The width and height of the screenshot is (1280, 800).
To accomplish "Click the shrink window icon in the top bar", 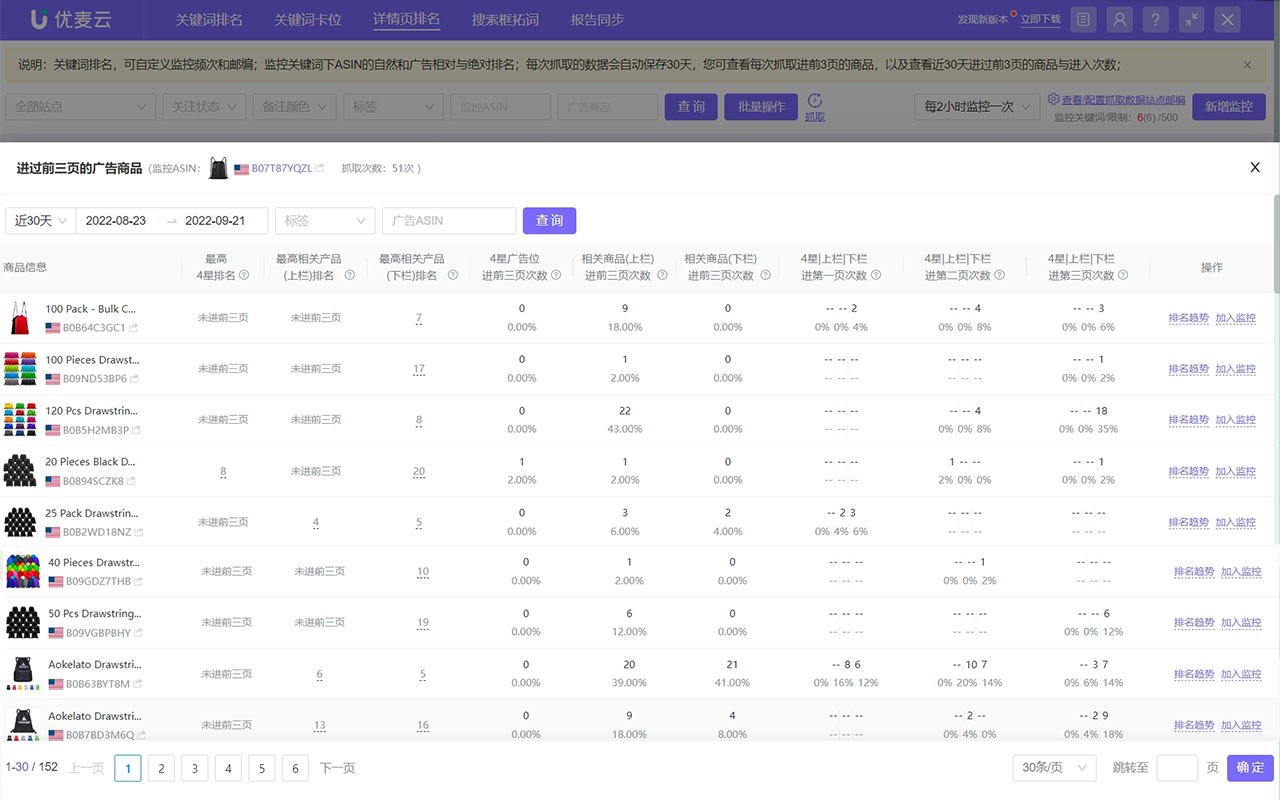I will click(1191, 19).
